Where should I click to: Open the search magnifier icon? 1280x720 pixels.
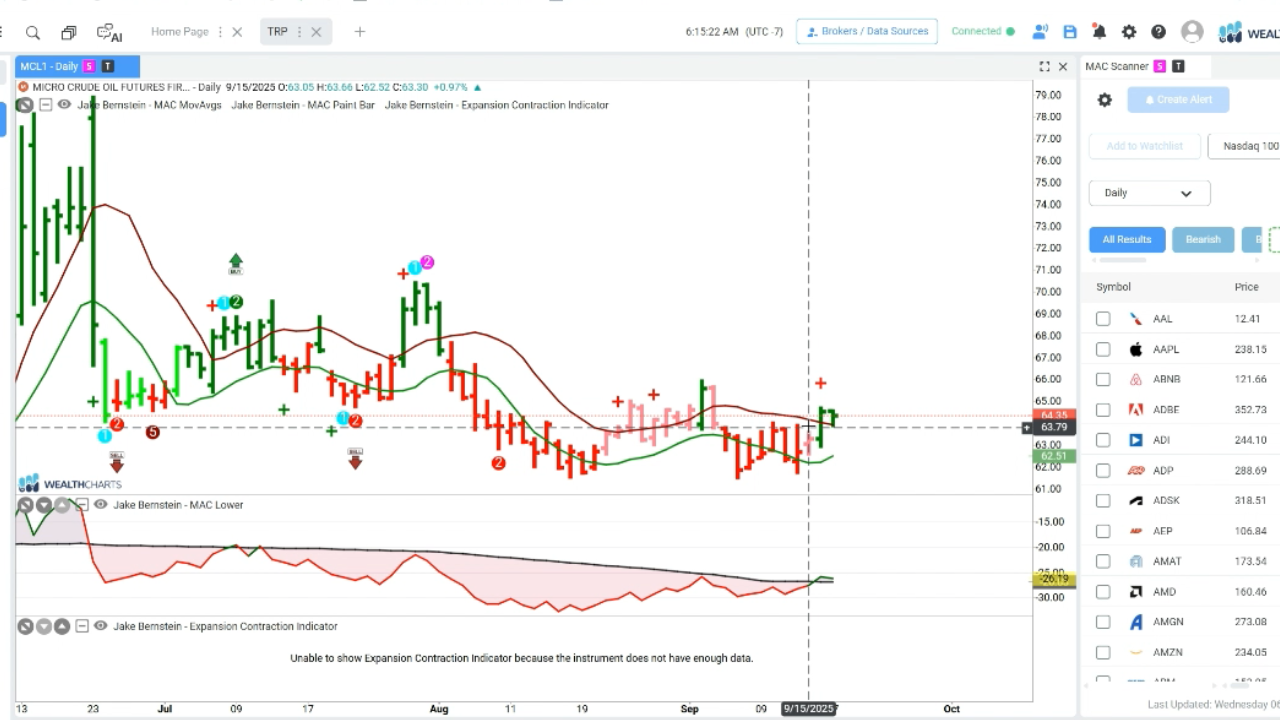point(33,32)
